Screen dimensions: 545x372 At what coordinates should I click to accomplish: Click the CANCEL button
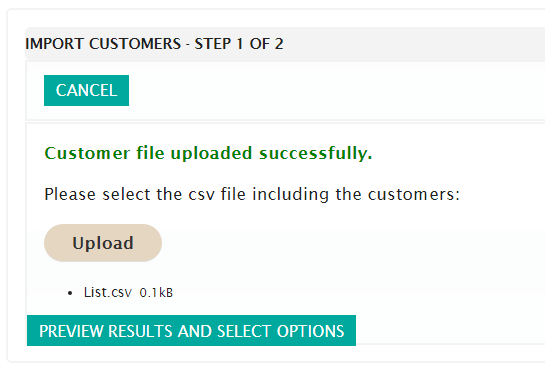(x=86, y=90)
